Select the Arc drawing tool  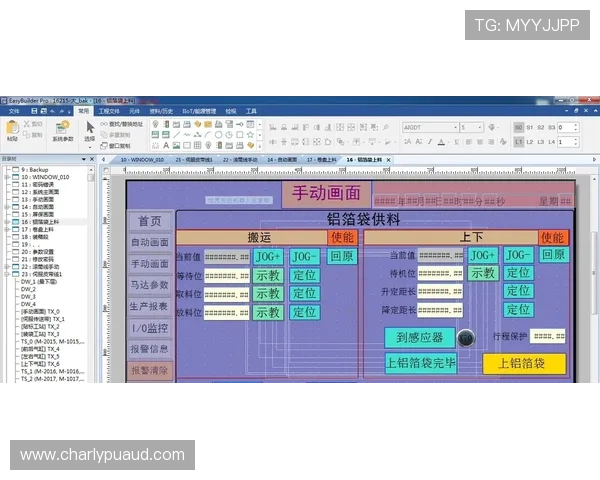(208, 135)
